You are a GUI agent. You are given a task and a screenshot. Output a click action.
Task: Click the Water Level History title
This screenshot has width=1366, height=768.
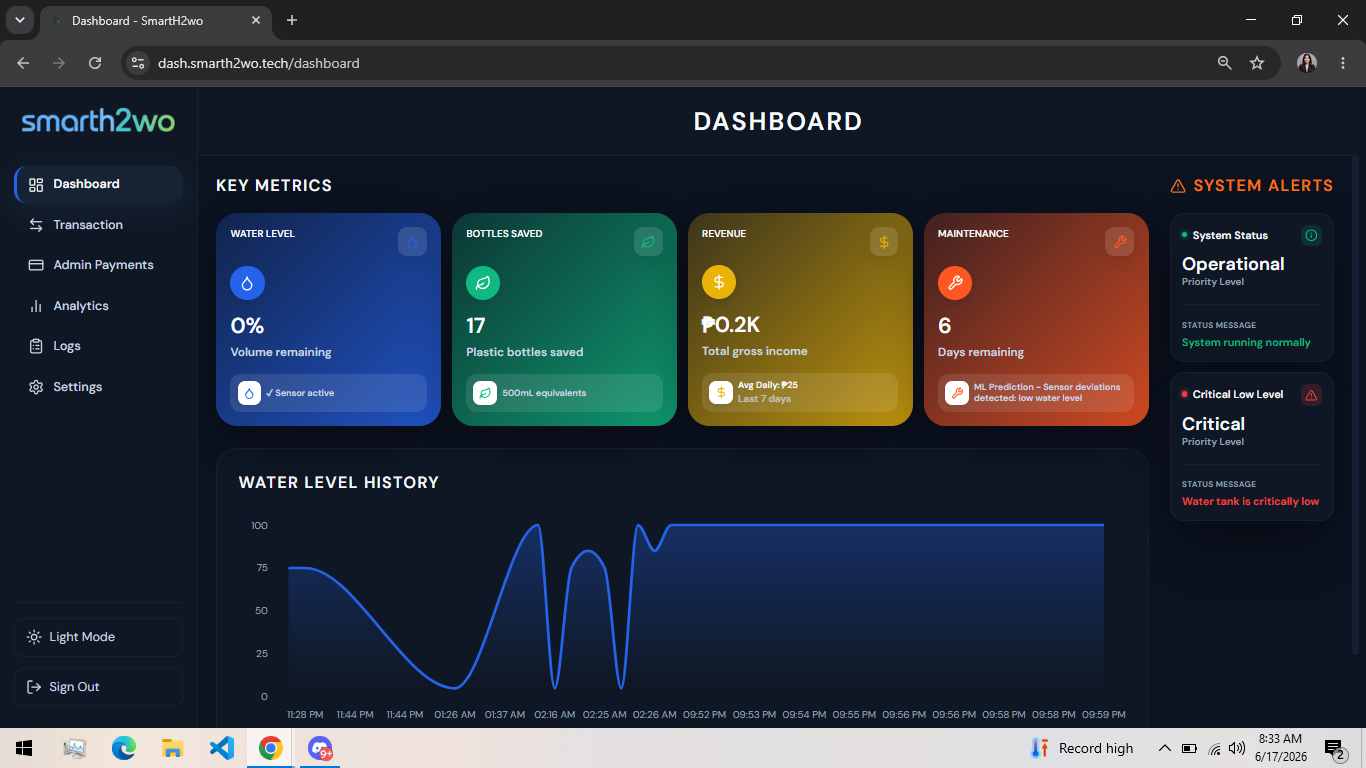pyautogui.click(x=339, y=482)
